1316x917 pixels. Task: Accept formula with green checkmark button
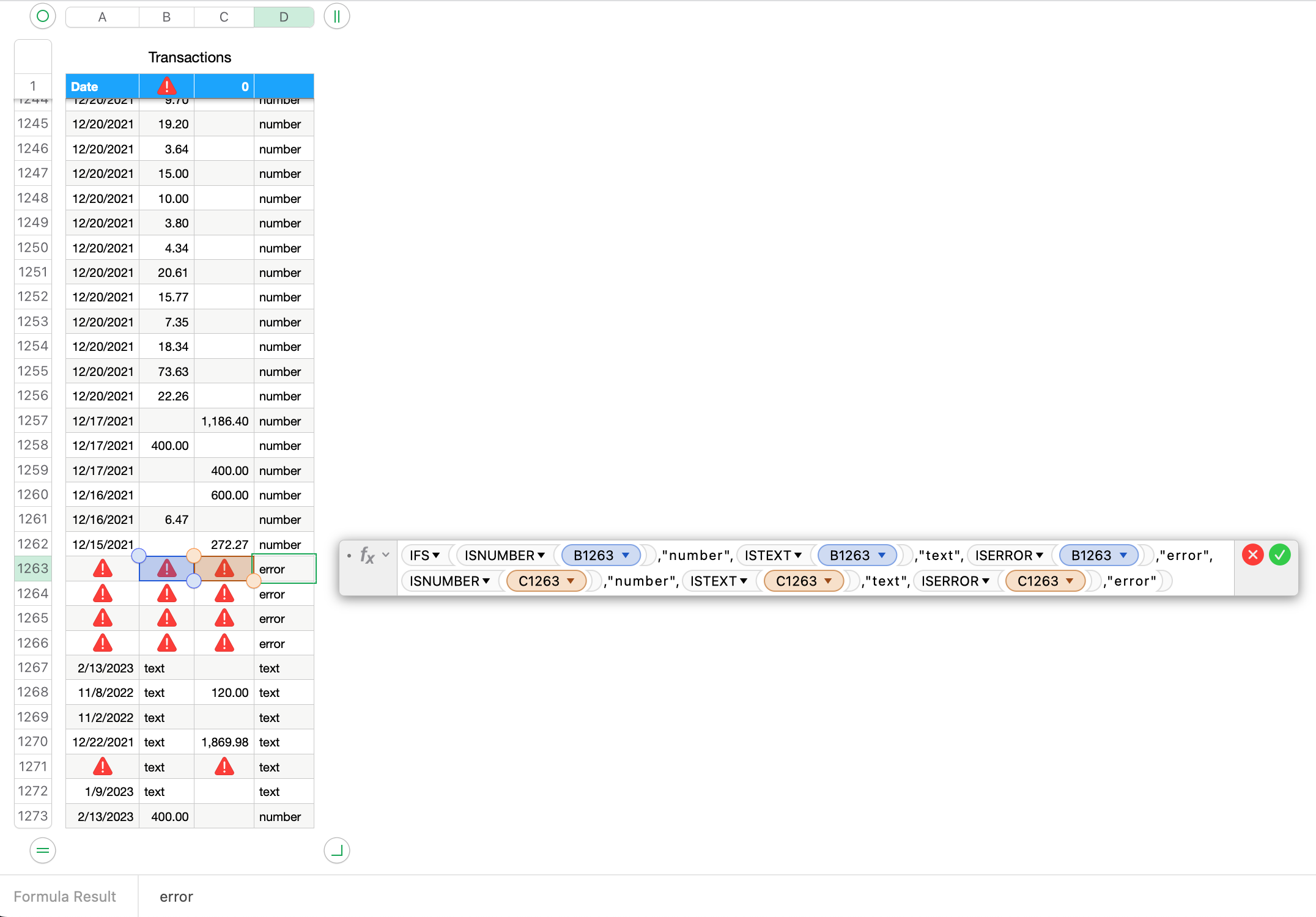[1279, 554]
